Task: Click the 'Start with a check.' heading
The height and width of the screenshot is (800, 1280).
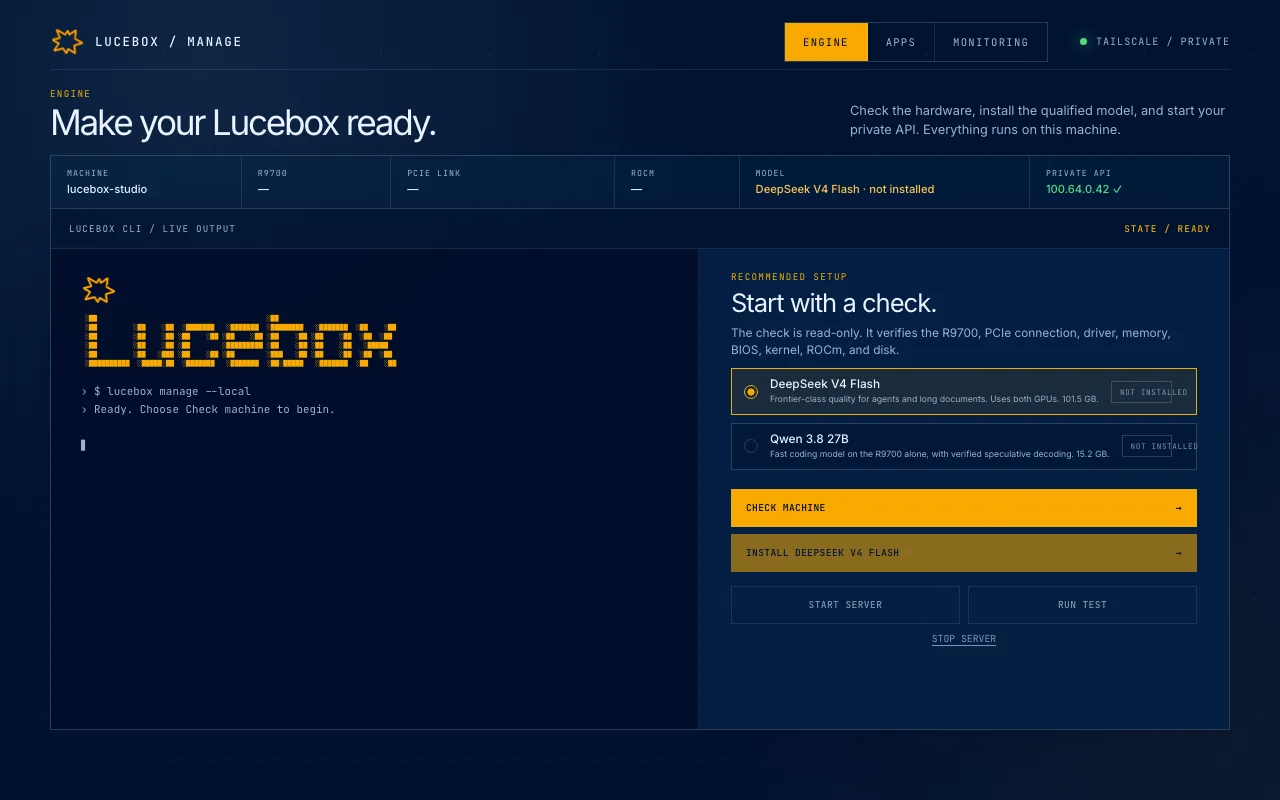Action: 834,303
